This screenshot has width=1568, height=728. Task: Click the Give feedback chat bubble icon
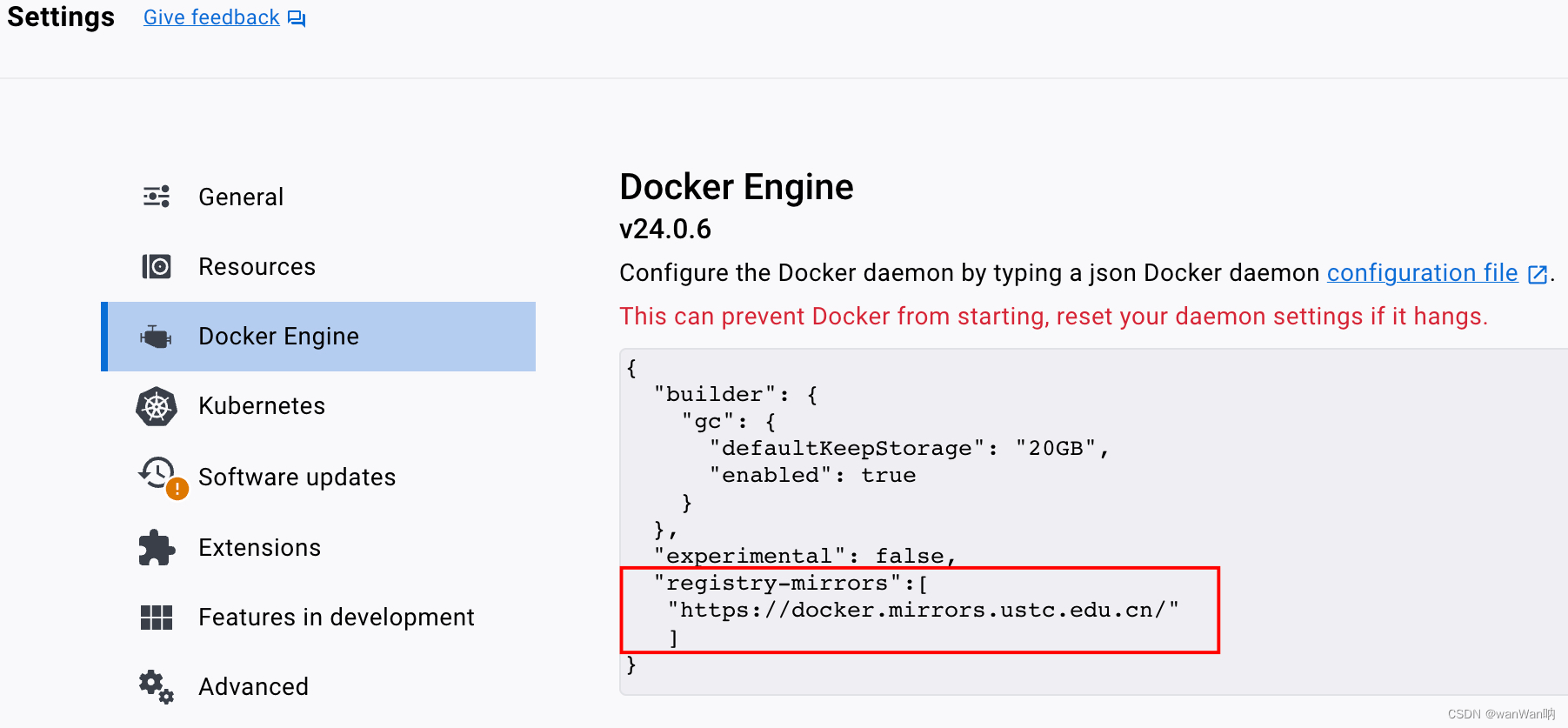pyautogui.click(x=297, y=18)
